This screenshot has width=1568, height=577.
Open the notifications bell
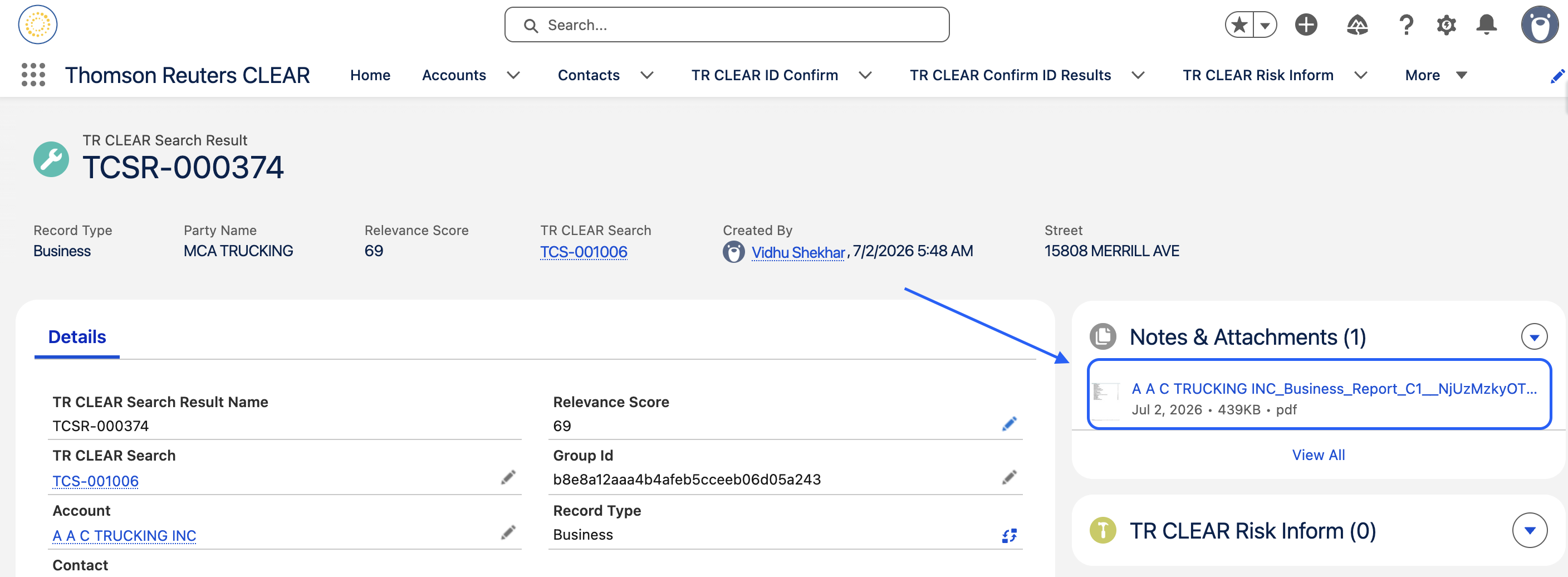pos(1487,25)
